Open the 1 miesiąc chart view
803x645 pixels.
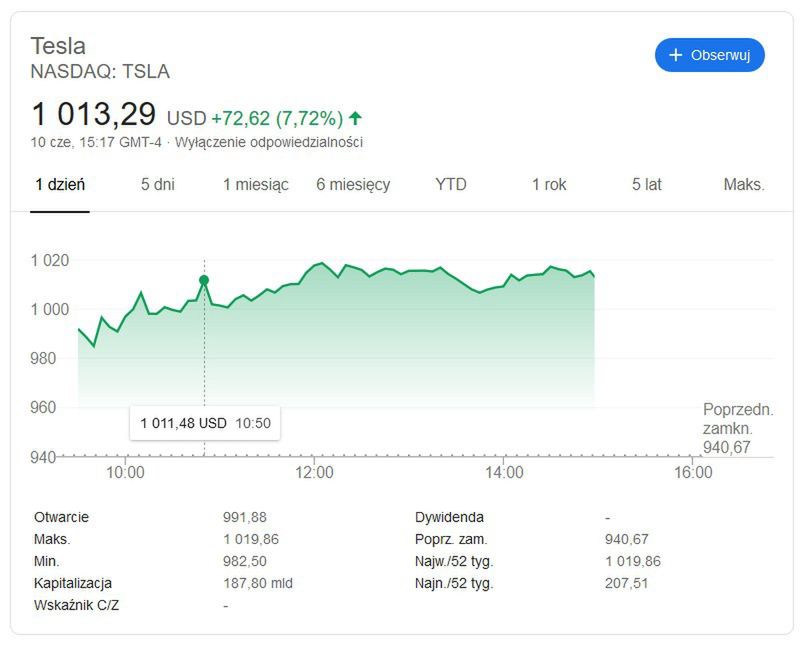click(255, 185)
